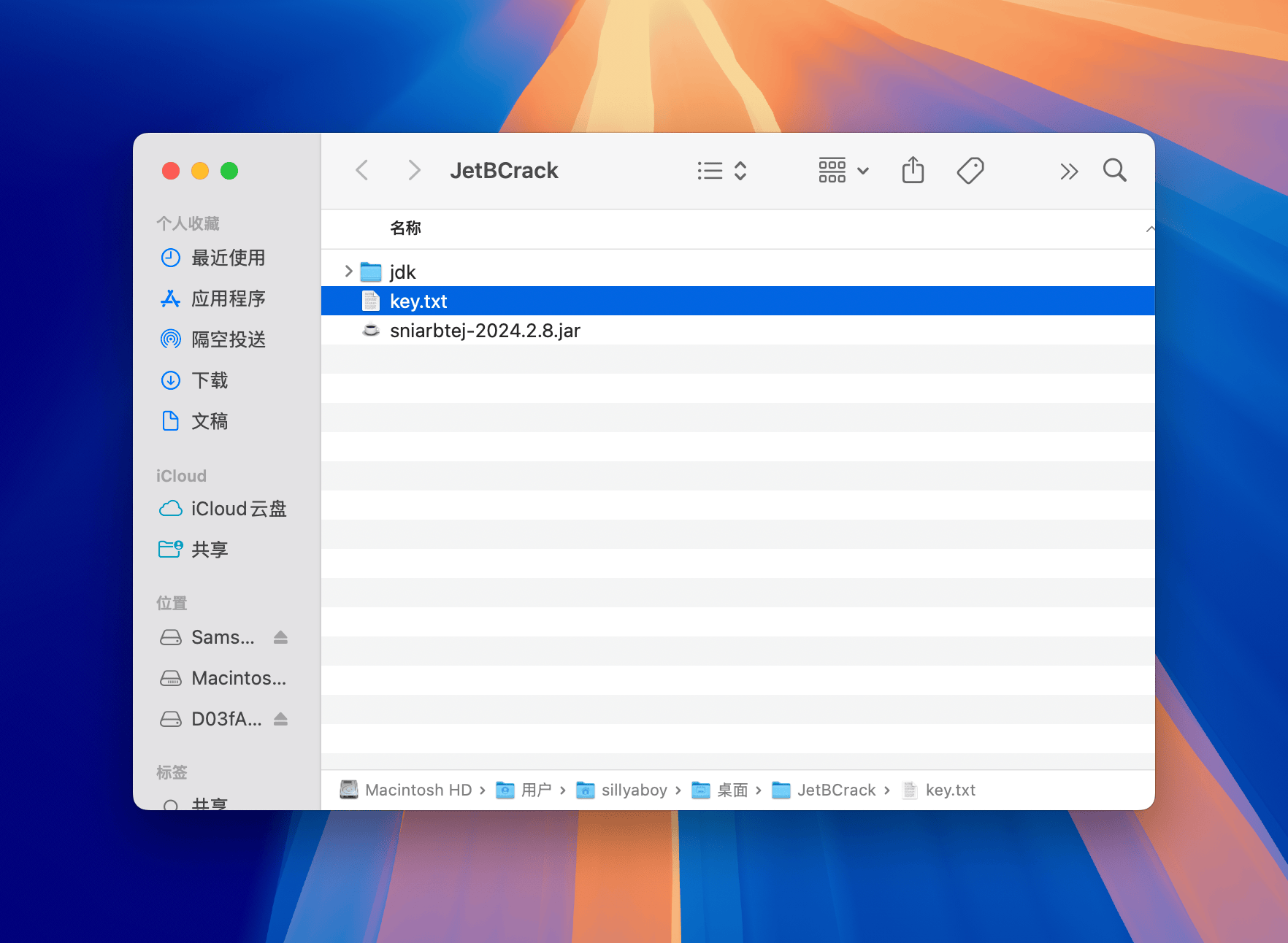Image resolution: width=1288 pixels, height=943 pixels.
Task: Open 最近使用 in the sidebar
Action: pyautogui.click(x=212, y=258)
